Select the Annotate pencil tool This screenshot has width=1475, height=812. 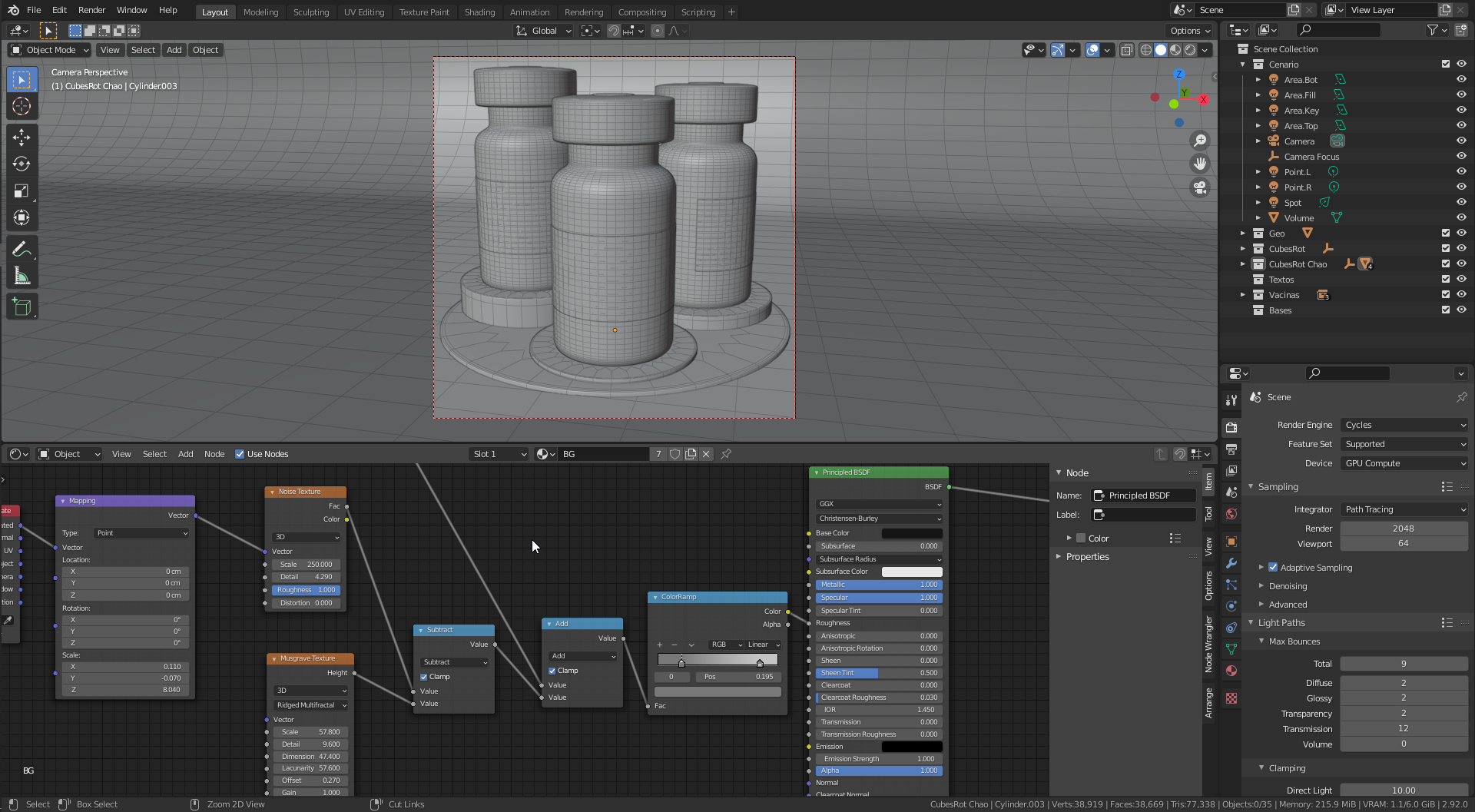point(22,249)
